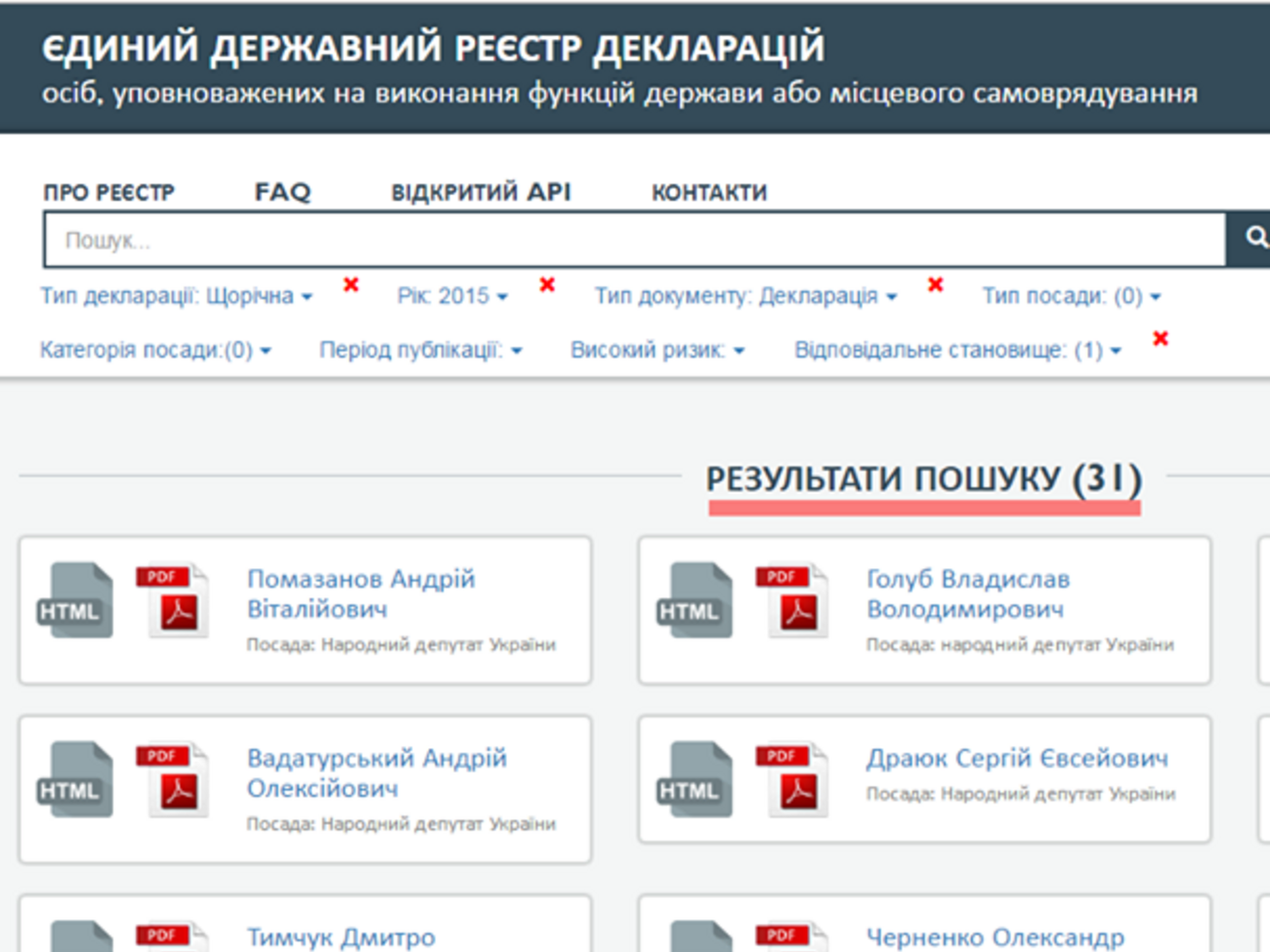Expand 'Тип документу: Декларація' dropdown

pos(745,296)
